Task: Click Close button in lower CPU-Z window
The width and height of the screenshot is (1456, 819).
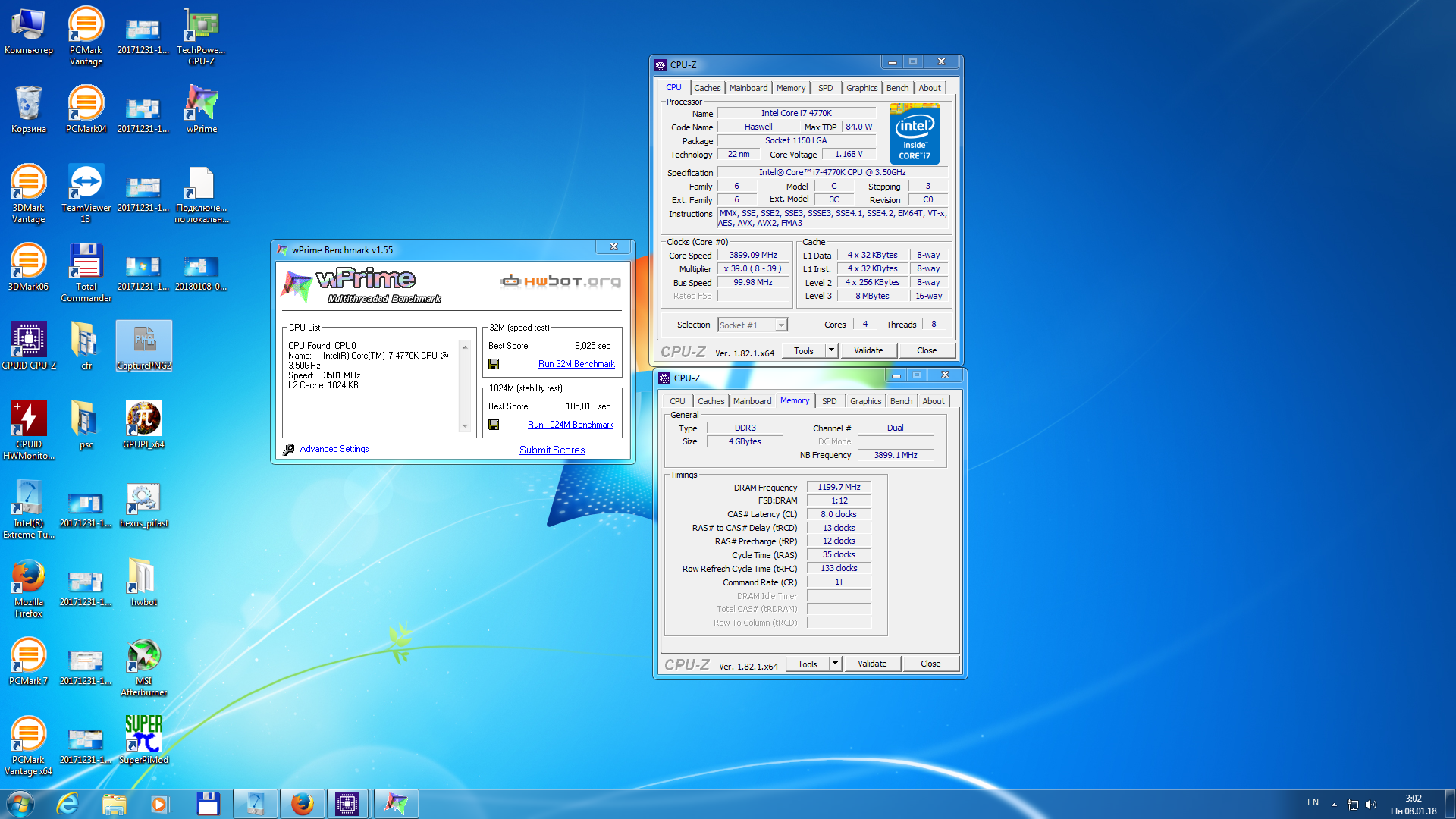Action: pos(930,664)
